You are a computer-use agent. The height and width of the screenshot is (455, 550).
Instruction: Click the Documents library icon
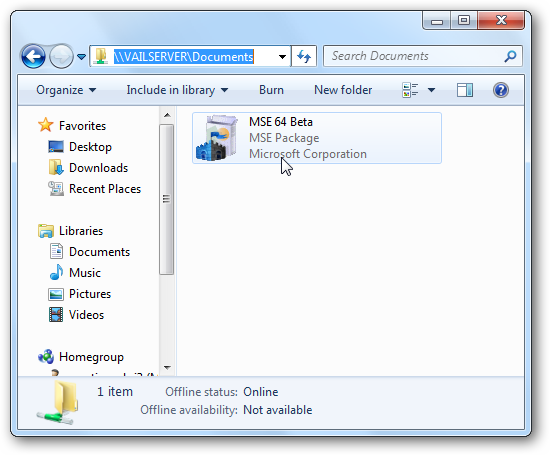56,252
